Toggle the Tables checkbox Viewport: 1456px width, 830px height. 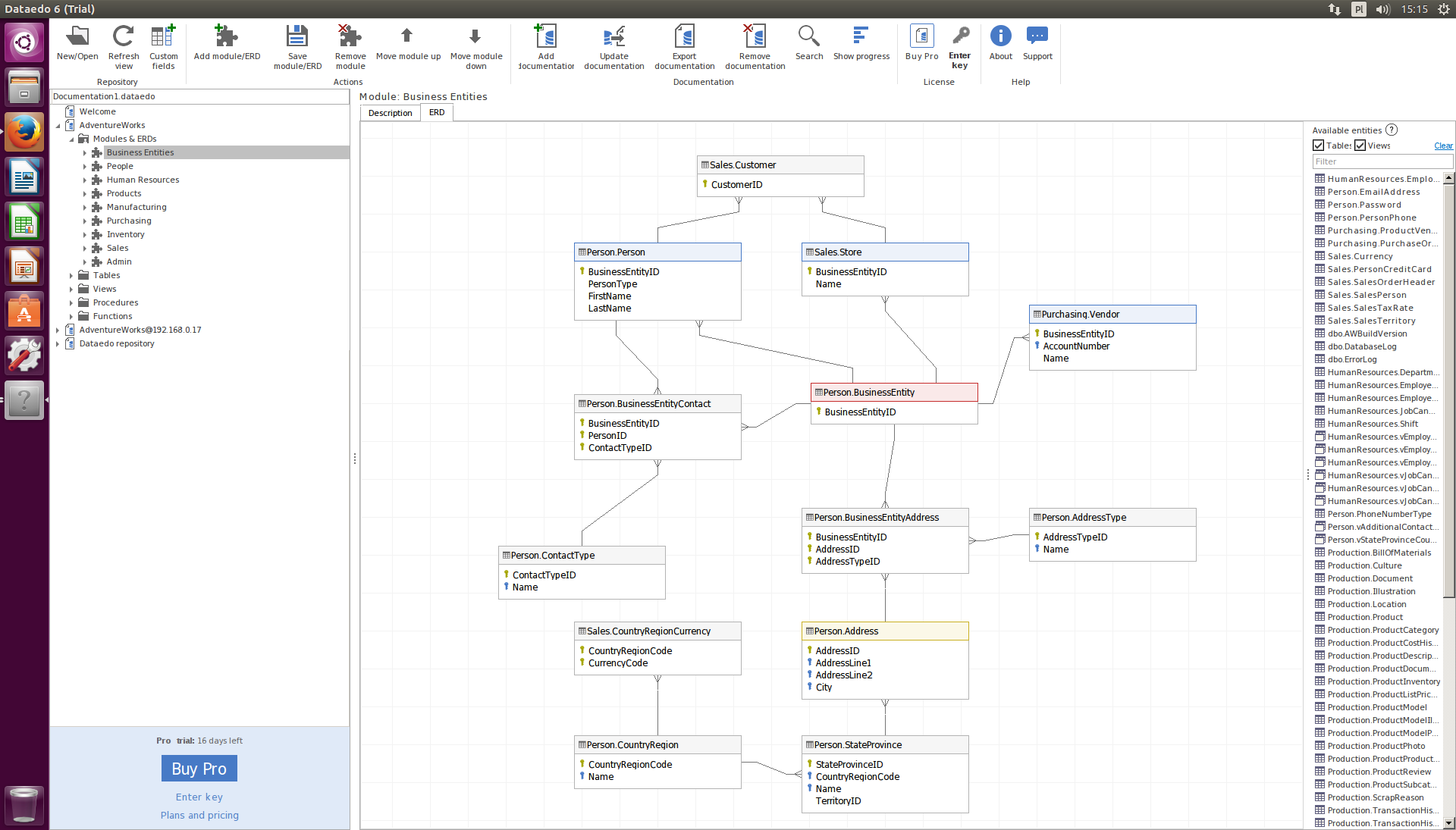click(1319, 146)
